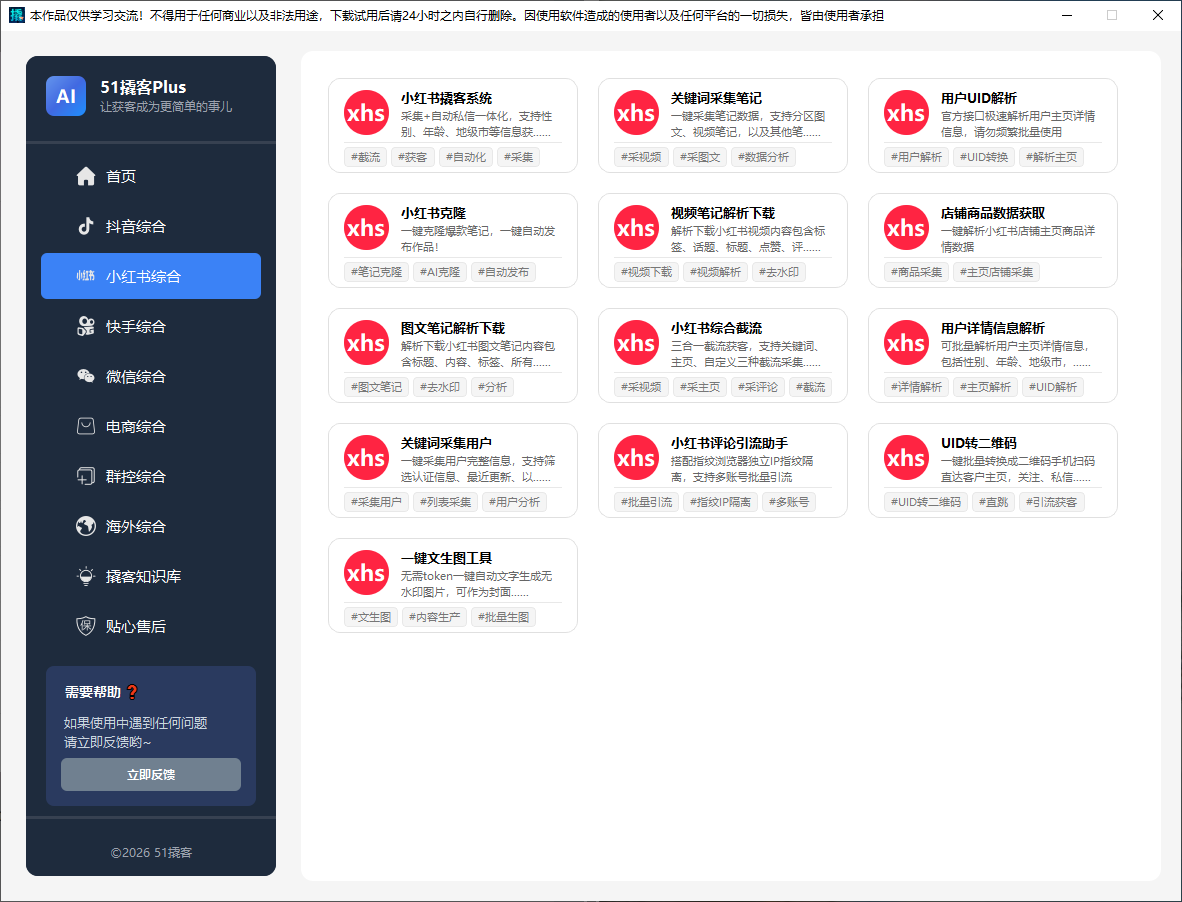Viewport: 1182px width, 902px height.
Task: Click the blue AI logo of 51撬客Plus
Action: coord(66,96)
